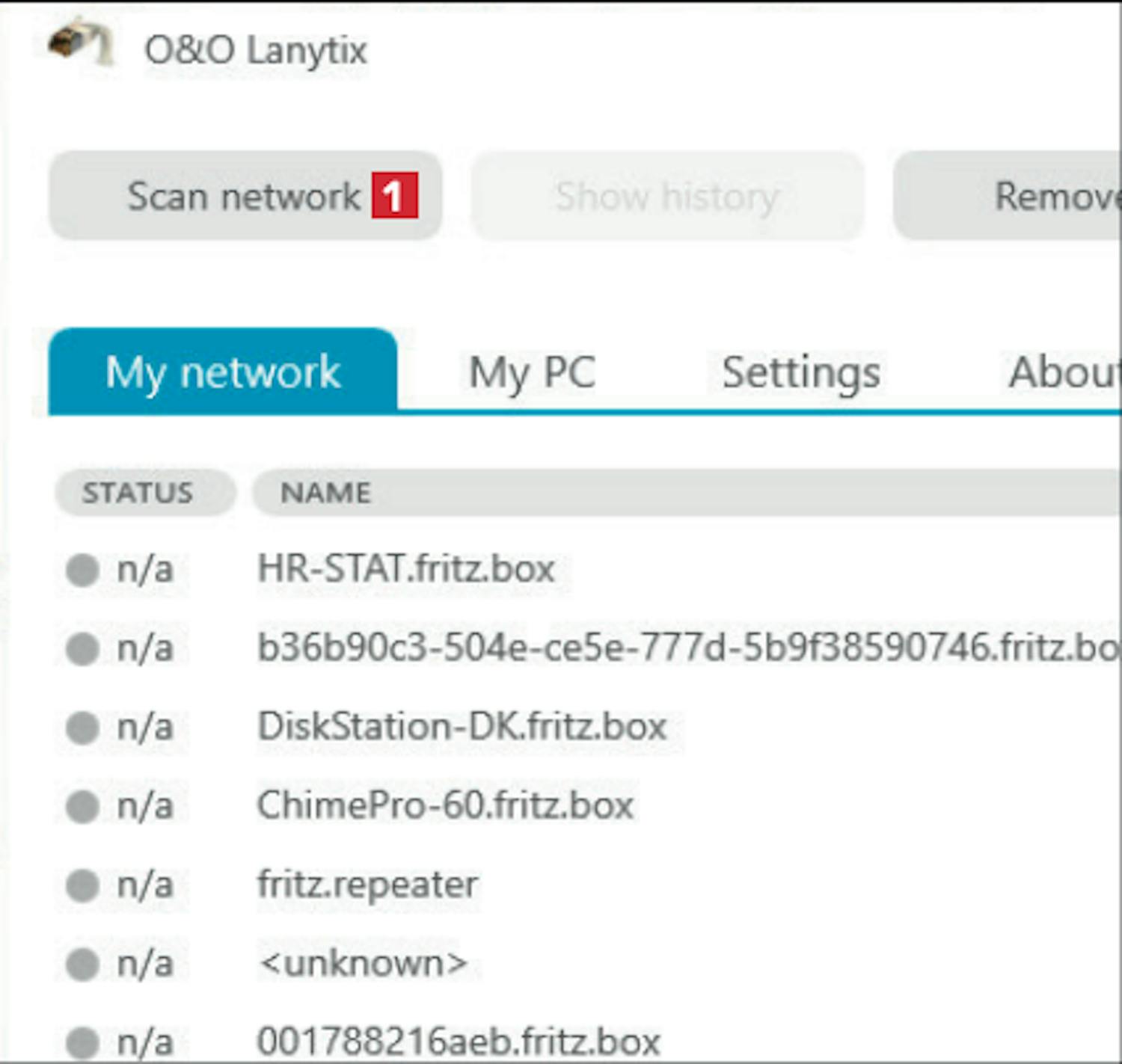Click the status dot for the b36b90c3 device
Screen dimensions: 1122x1064
82,648
